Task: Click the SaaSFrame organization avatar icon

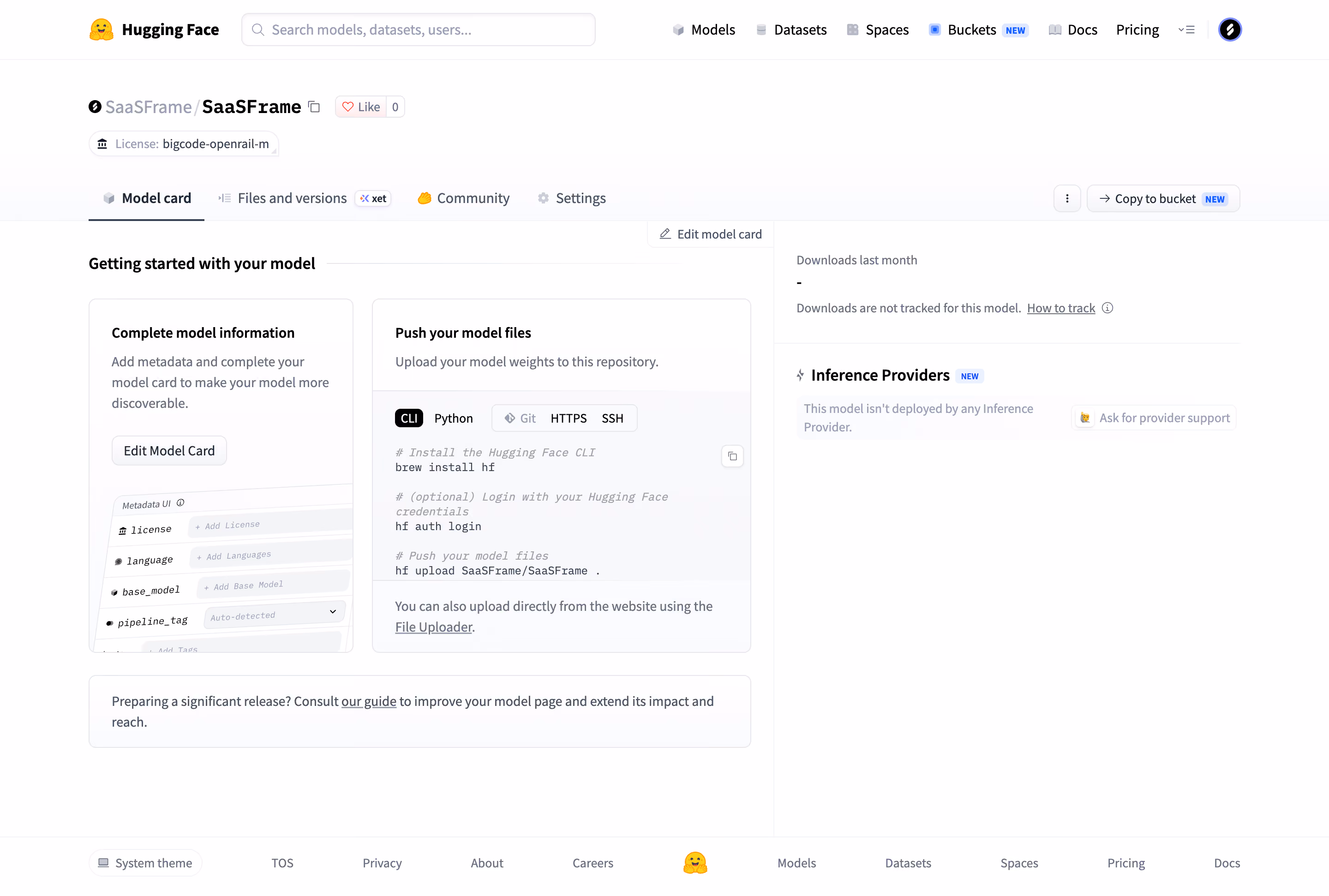Action: [x=95, y=107]
